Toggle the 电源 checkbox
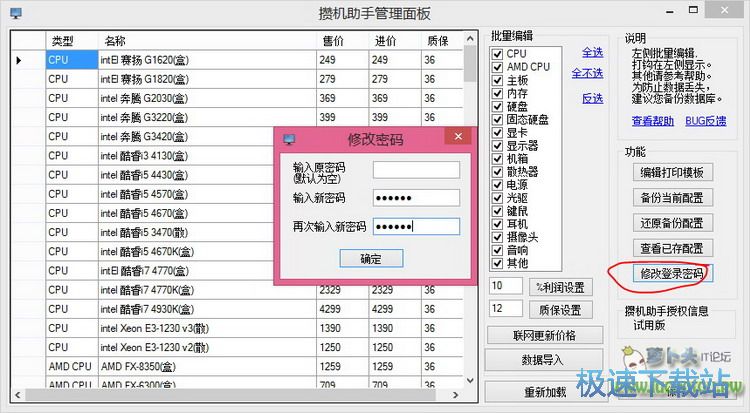This screenshot has height=413, width=750. point(497,185)
